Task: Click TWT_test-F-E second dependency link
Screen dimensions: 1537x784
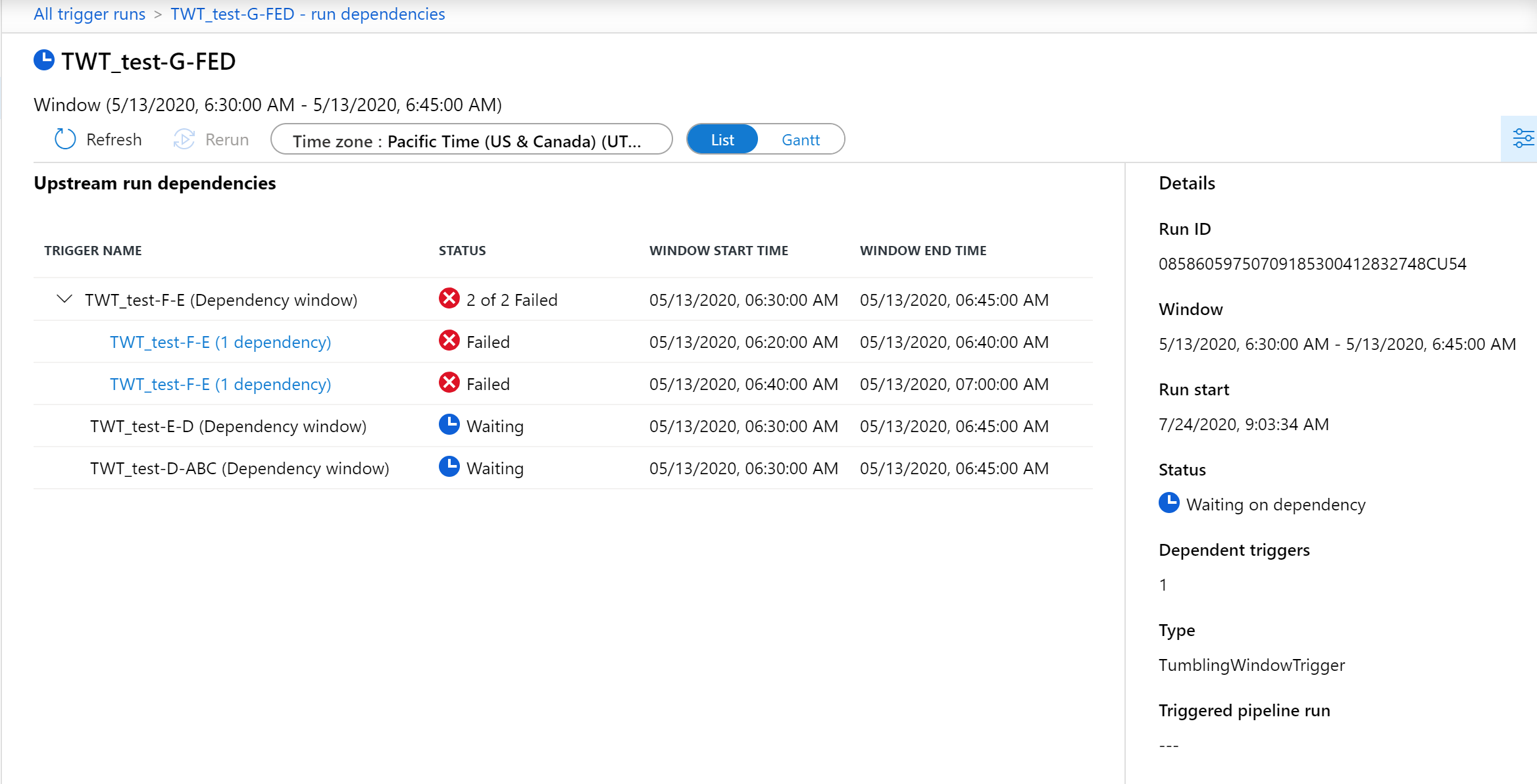Action: [x=220, y=384]
